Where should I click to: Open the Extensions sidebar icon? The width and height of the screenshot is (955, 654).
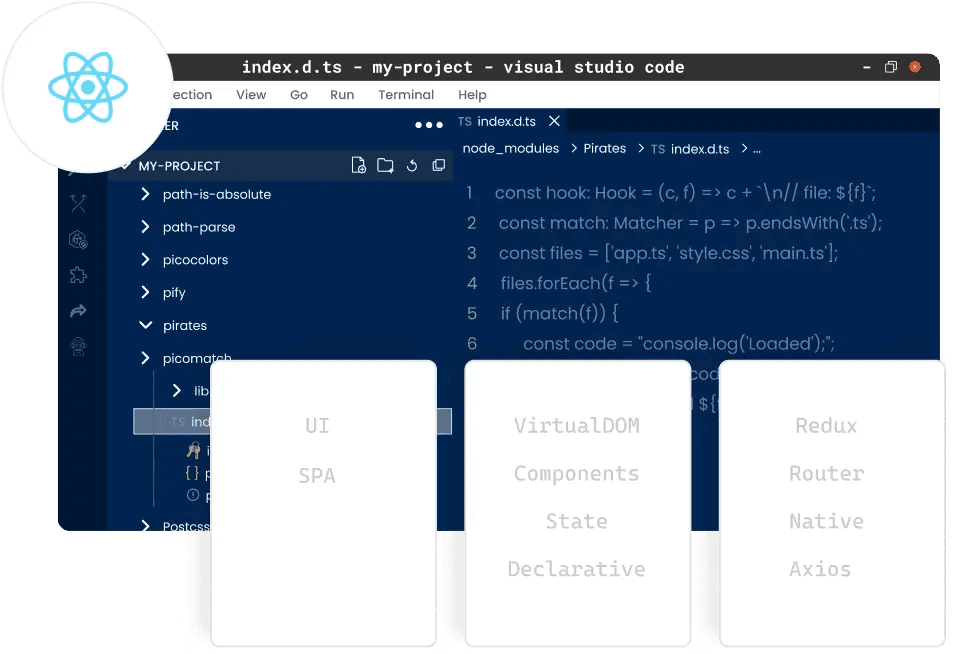(78, 275)
